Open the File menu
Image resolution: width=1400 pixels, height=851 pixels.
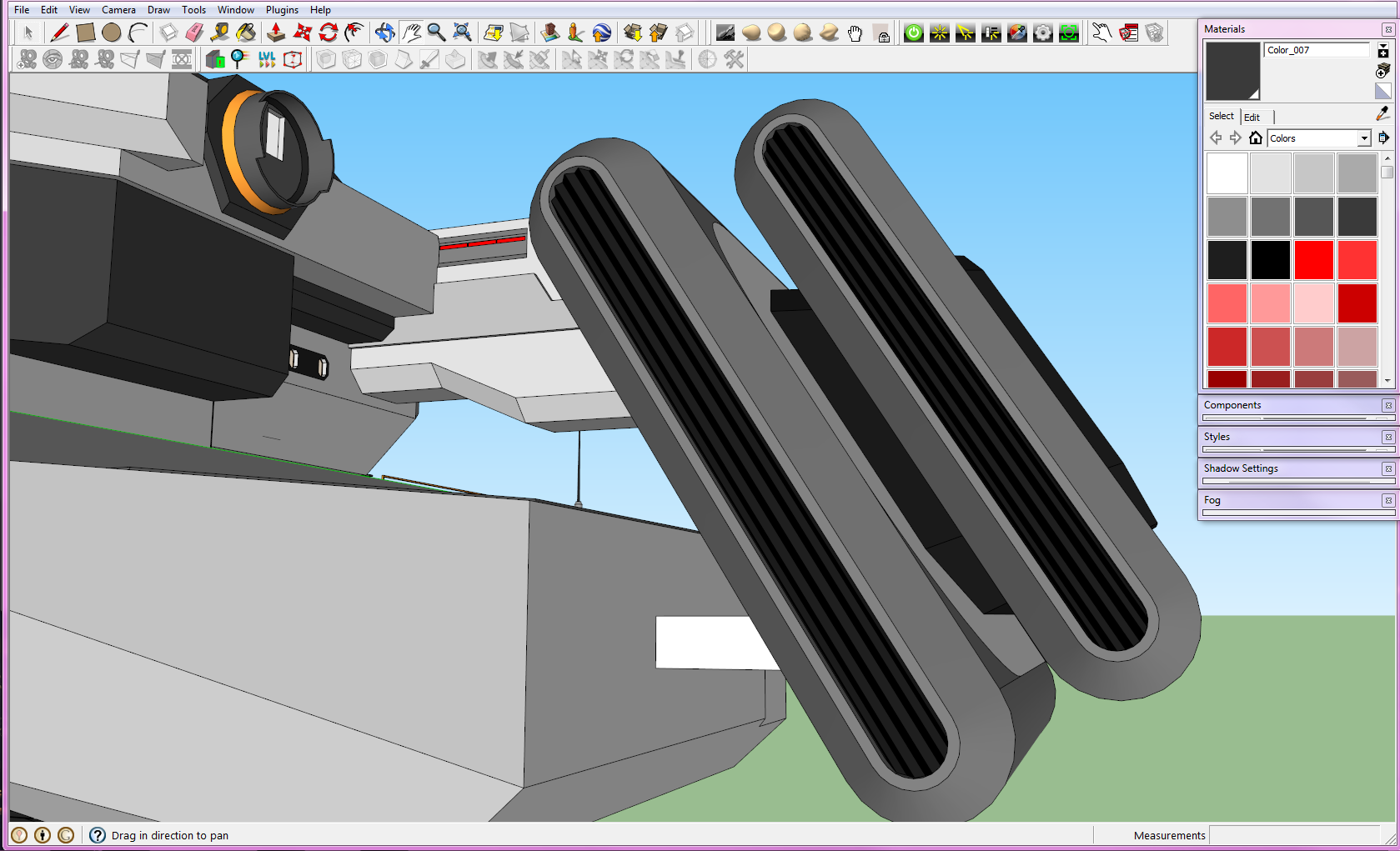pyautogui.click(x=22, y=10)
